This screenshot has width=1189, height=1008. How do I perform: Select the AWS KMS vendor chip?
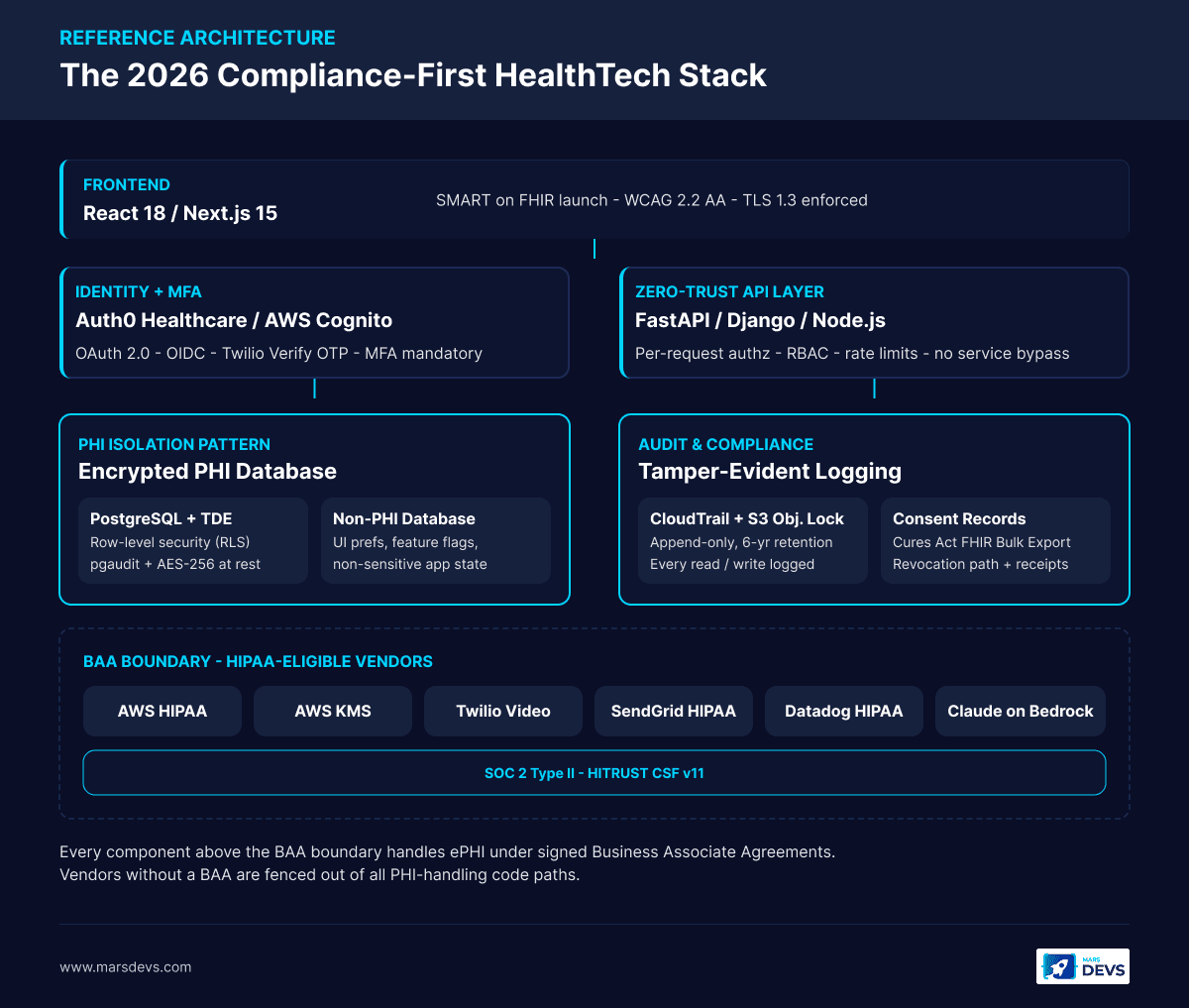pyautogui.click(x=333, y=711)
